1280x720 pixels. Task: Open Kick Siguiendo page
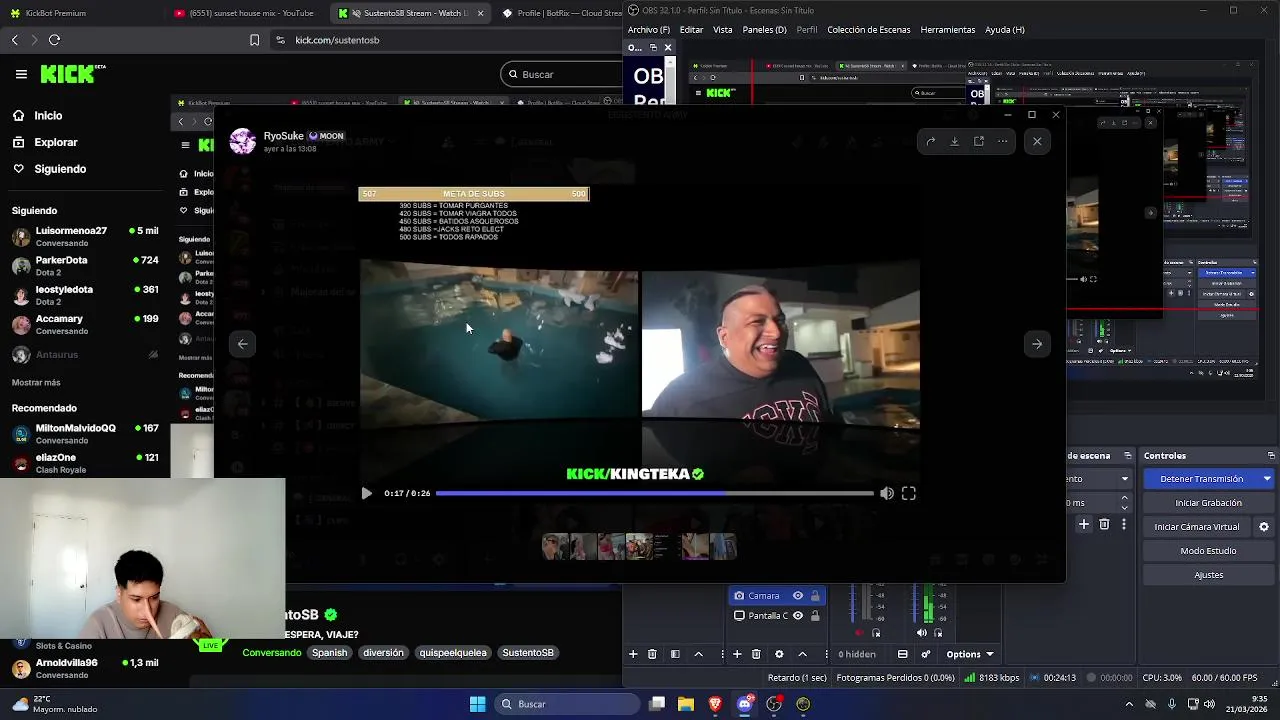(x=60, y=169)
